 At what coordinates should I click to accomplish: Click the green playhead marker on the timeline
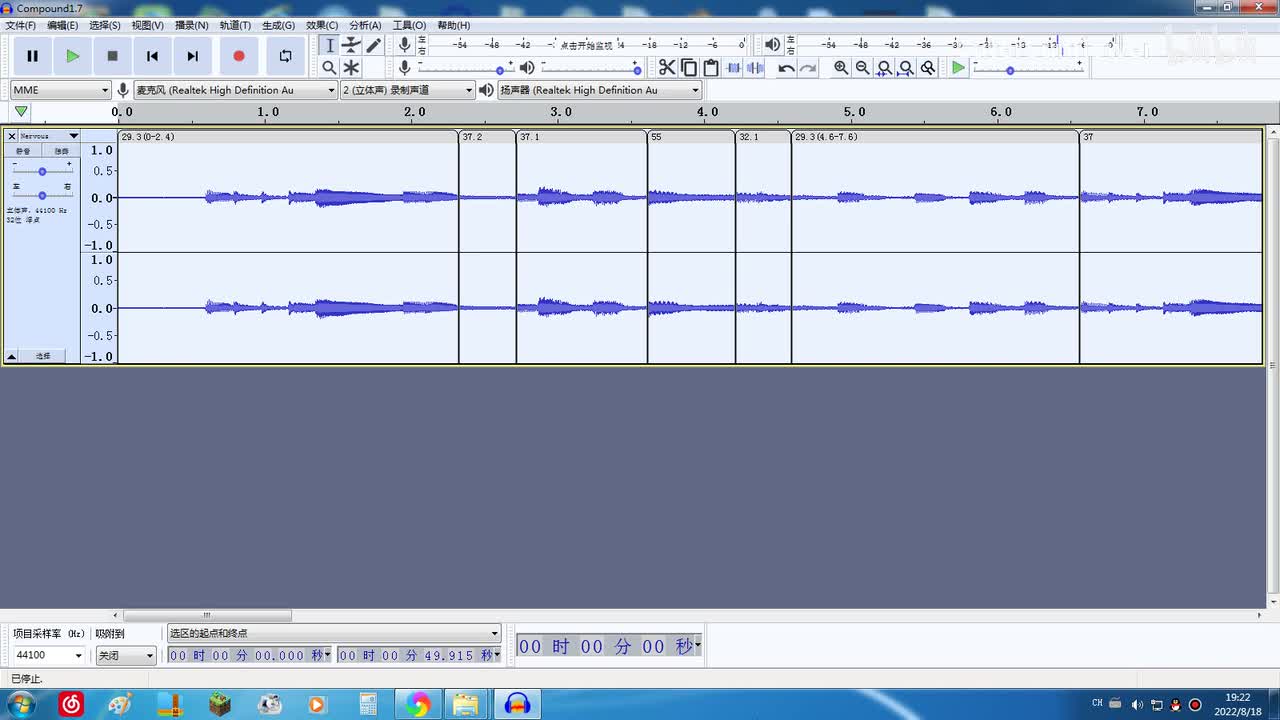(x=21, y=112)
